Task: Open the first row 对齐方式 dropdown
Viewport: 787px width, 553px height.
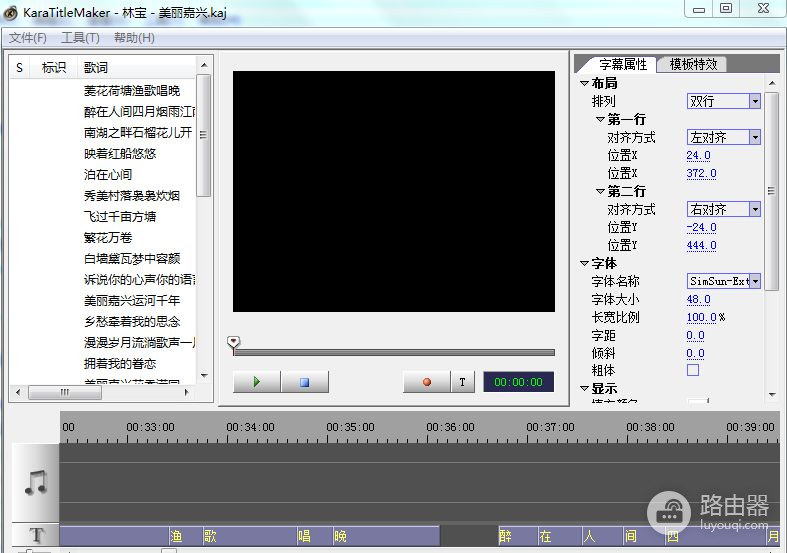Action: pyautogui.click(x=754, y=137)
